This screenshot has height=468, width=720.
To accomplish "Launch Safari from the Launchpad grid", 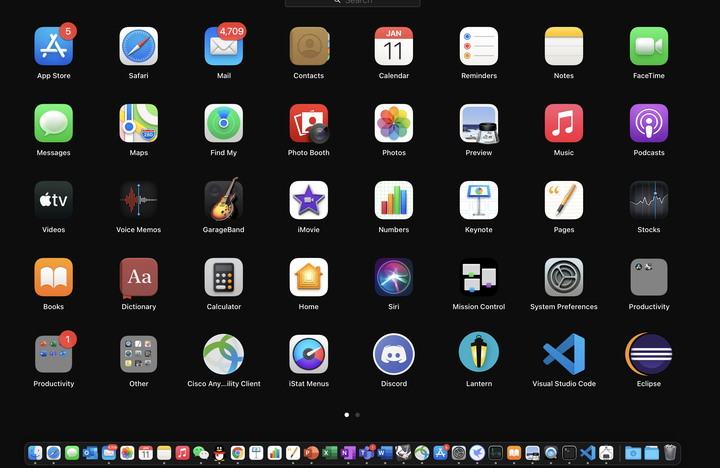I will coord(139,46).
